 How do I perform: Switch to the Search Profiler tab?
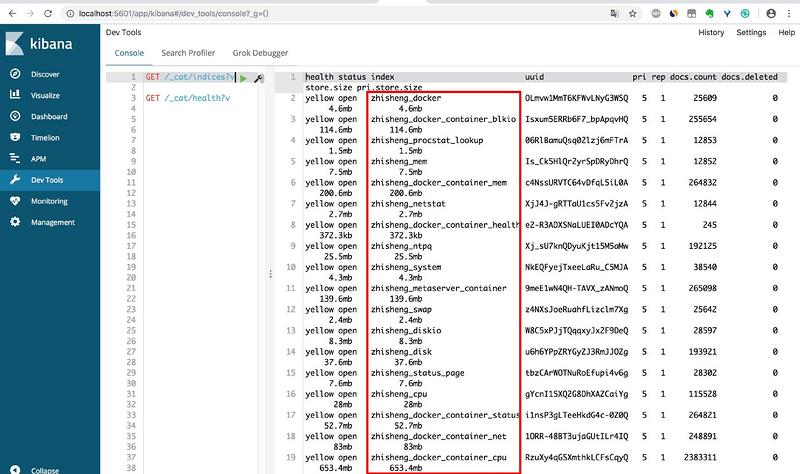tap(188, 53)
